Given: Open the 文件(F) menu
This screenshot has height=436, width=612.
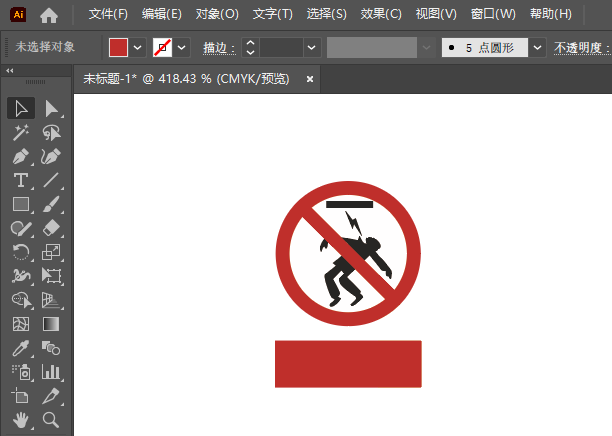Looking at the screenshot, I should point(108,14).
